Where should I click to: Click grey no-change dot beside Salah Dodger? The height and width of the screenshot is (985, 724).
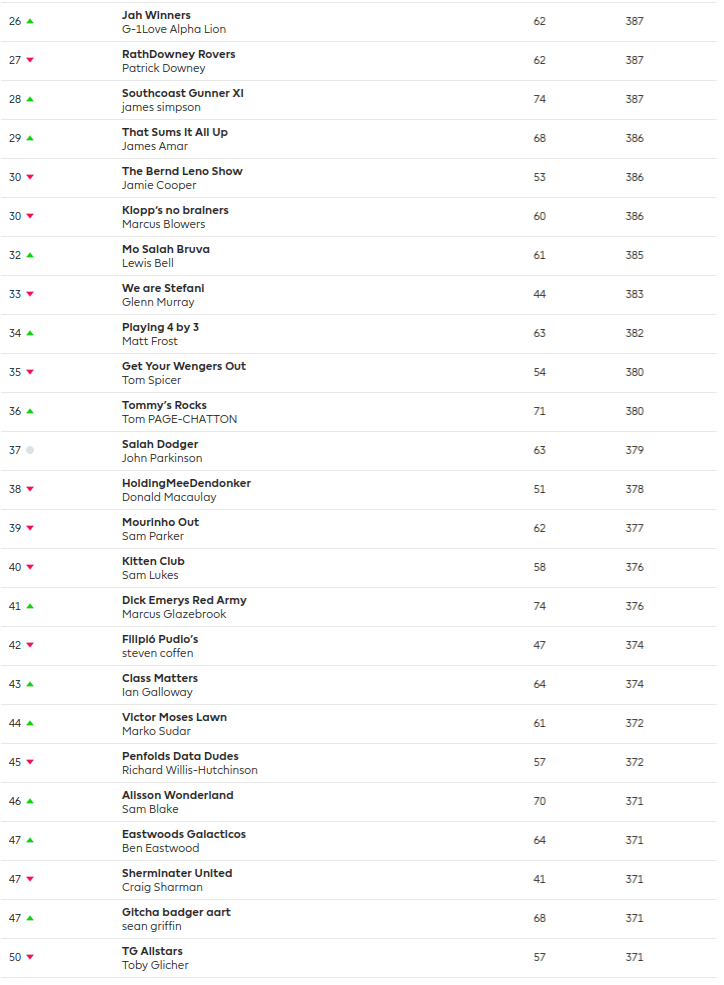30,450
